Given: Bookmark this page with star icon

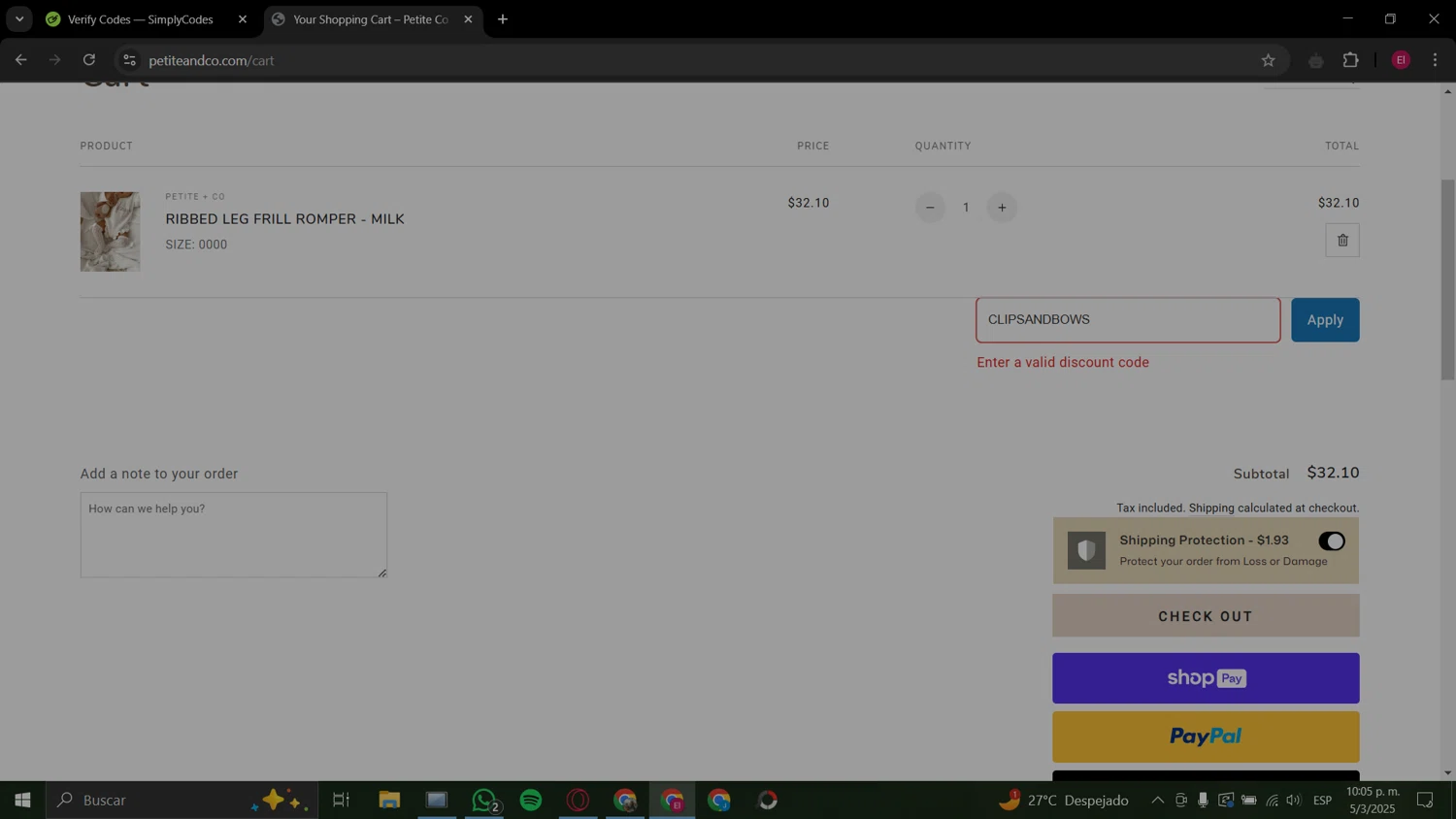Looking at the screenshot, I should pos(1268,60).
